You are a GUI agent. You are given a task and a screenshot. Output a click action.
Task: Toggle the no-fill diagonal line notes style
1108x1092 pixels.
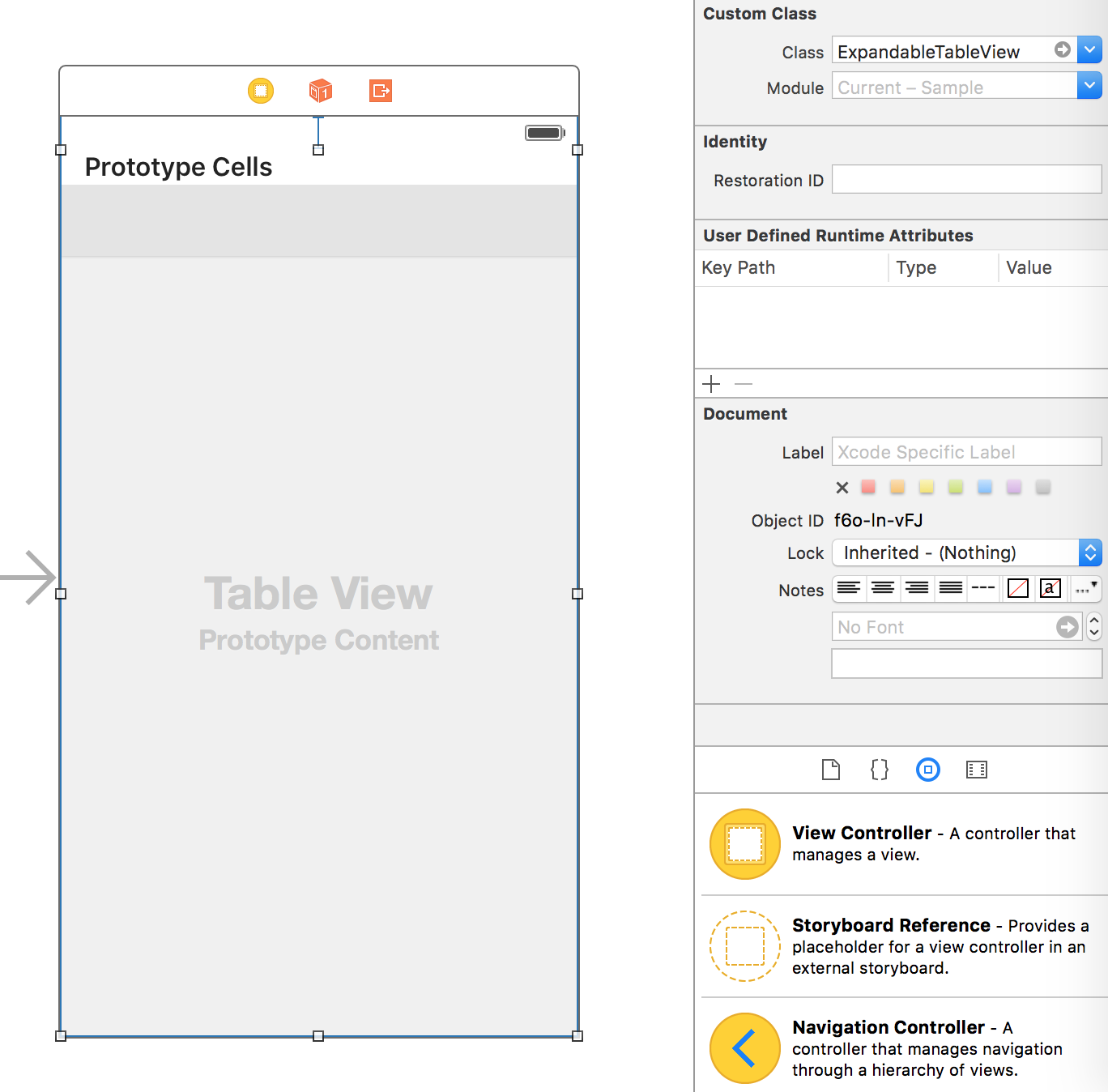point(1017,589)
